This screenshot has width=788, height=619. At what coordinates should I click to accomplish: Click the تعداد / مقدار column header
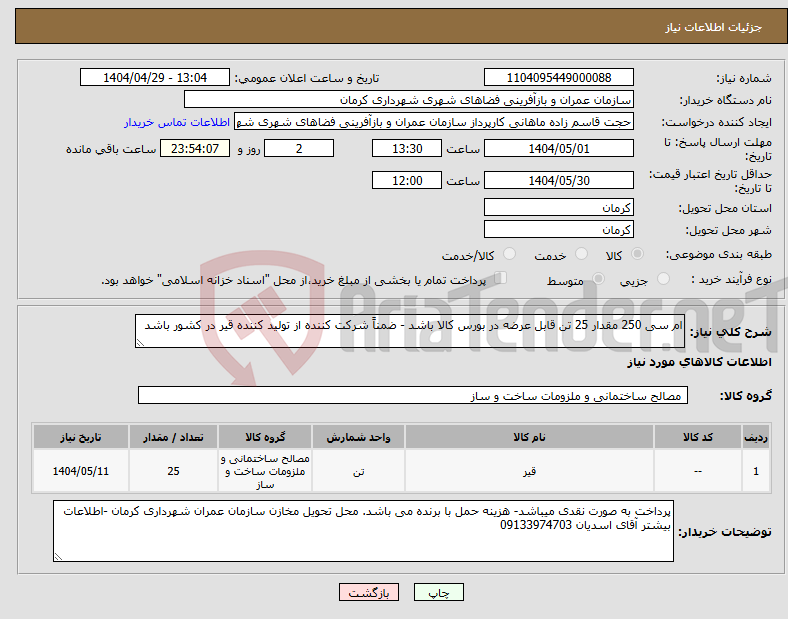coord(173,437)
